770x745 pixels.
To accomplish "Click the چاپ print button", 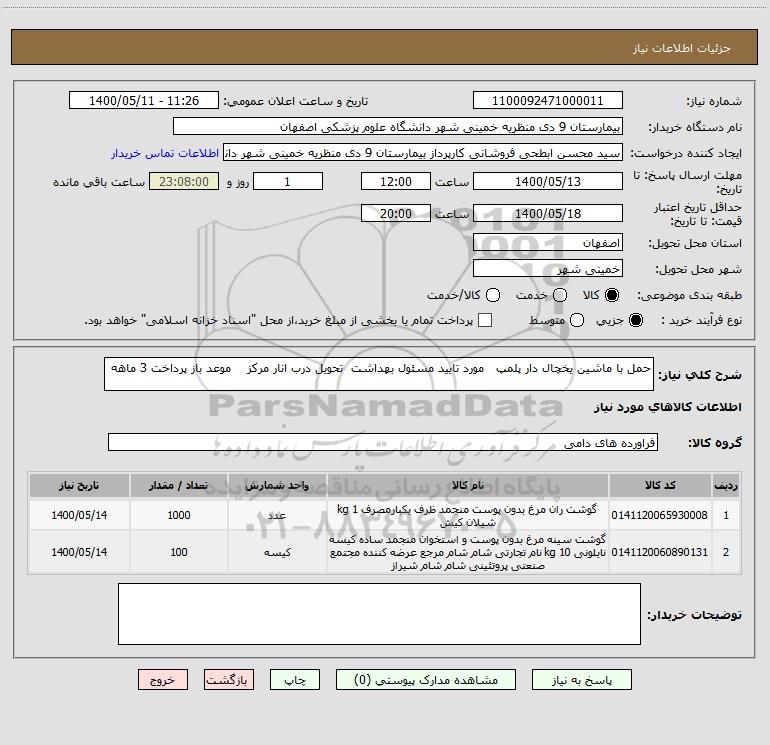I will pyautogui.click(x=295, y=680).
